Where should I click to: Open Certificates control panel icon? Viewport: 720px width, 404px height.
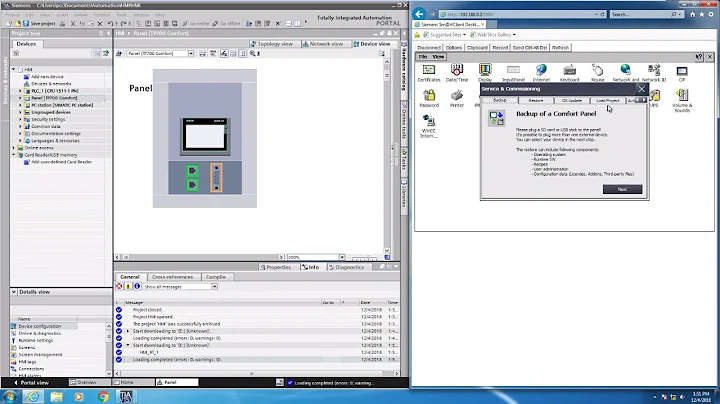429,73
